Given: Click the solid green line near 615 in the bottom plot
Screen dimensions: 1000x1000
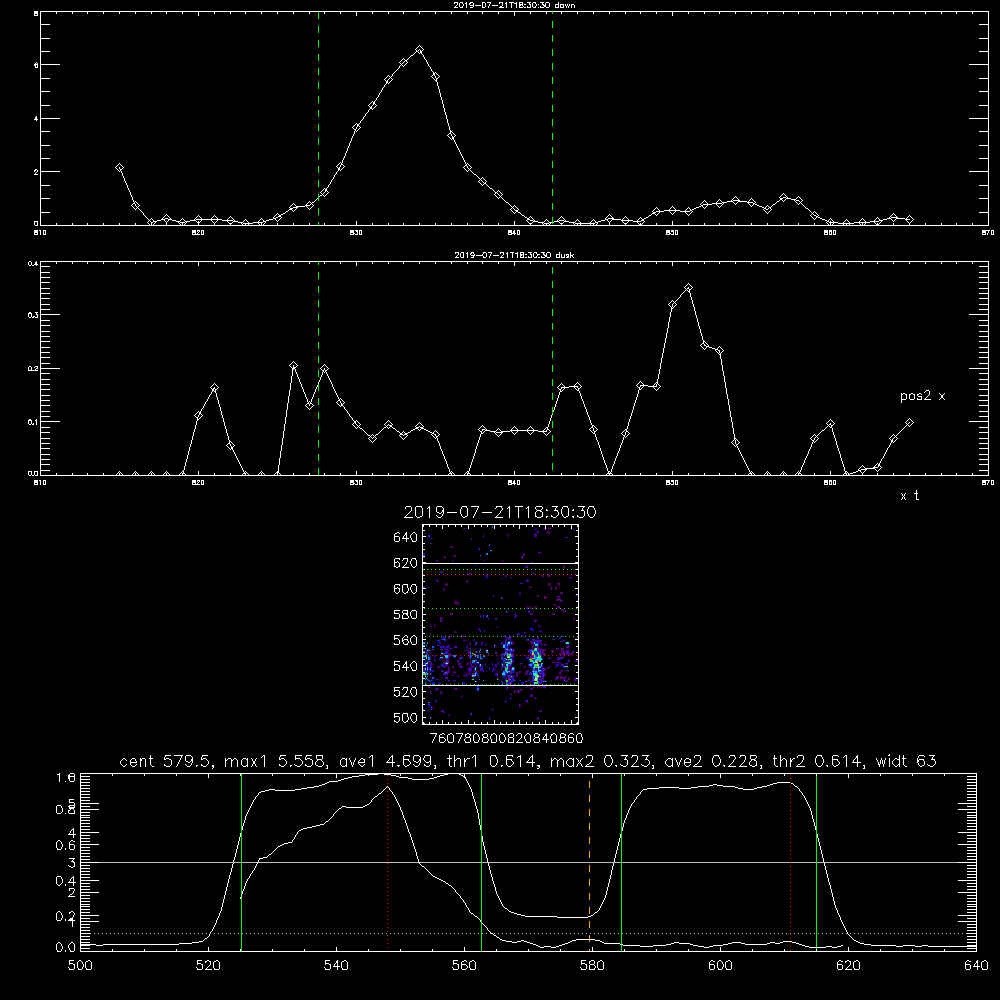Looking at the screenshot, I should click(x=816, y=861).
